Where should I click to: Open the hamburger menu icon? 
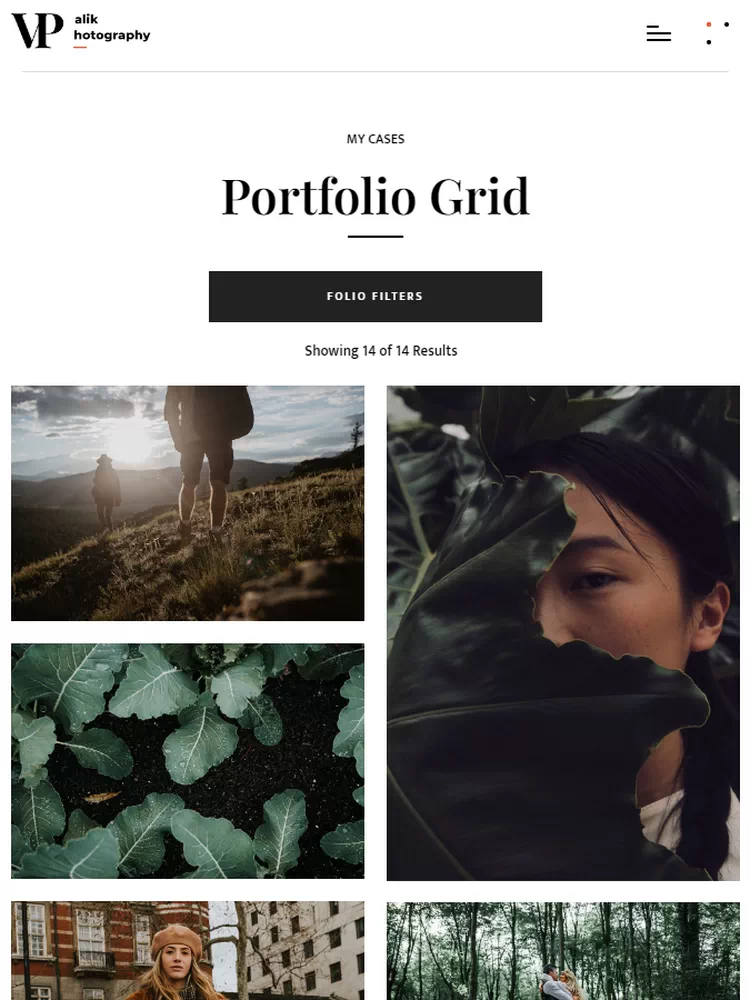click(658, 33)
